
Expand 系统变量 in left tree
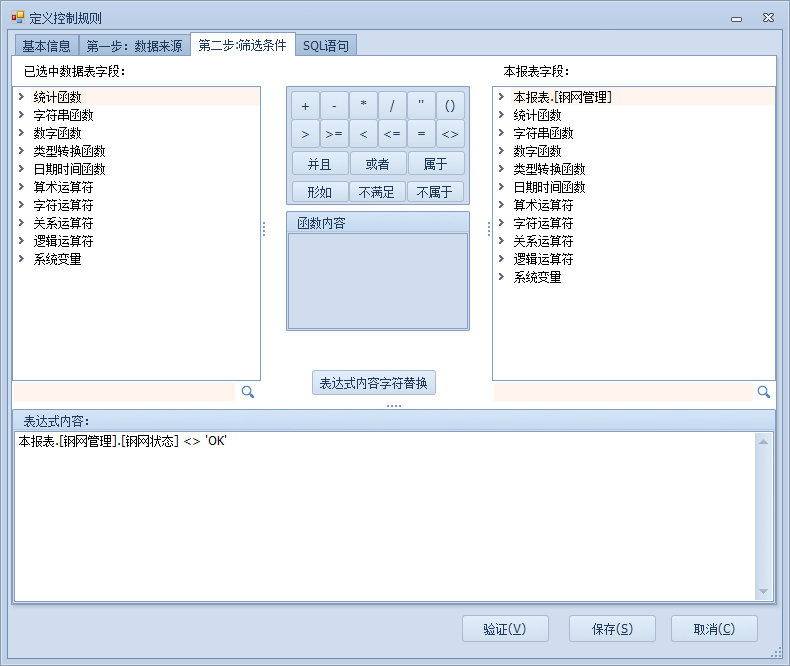tap(21, 259)
